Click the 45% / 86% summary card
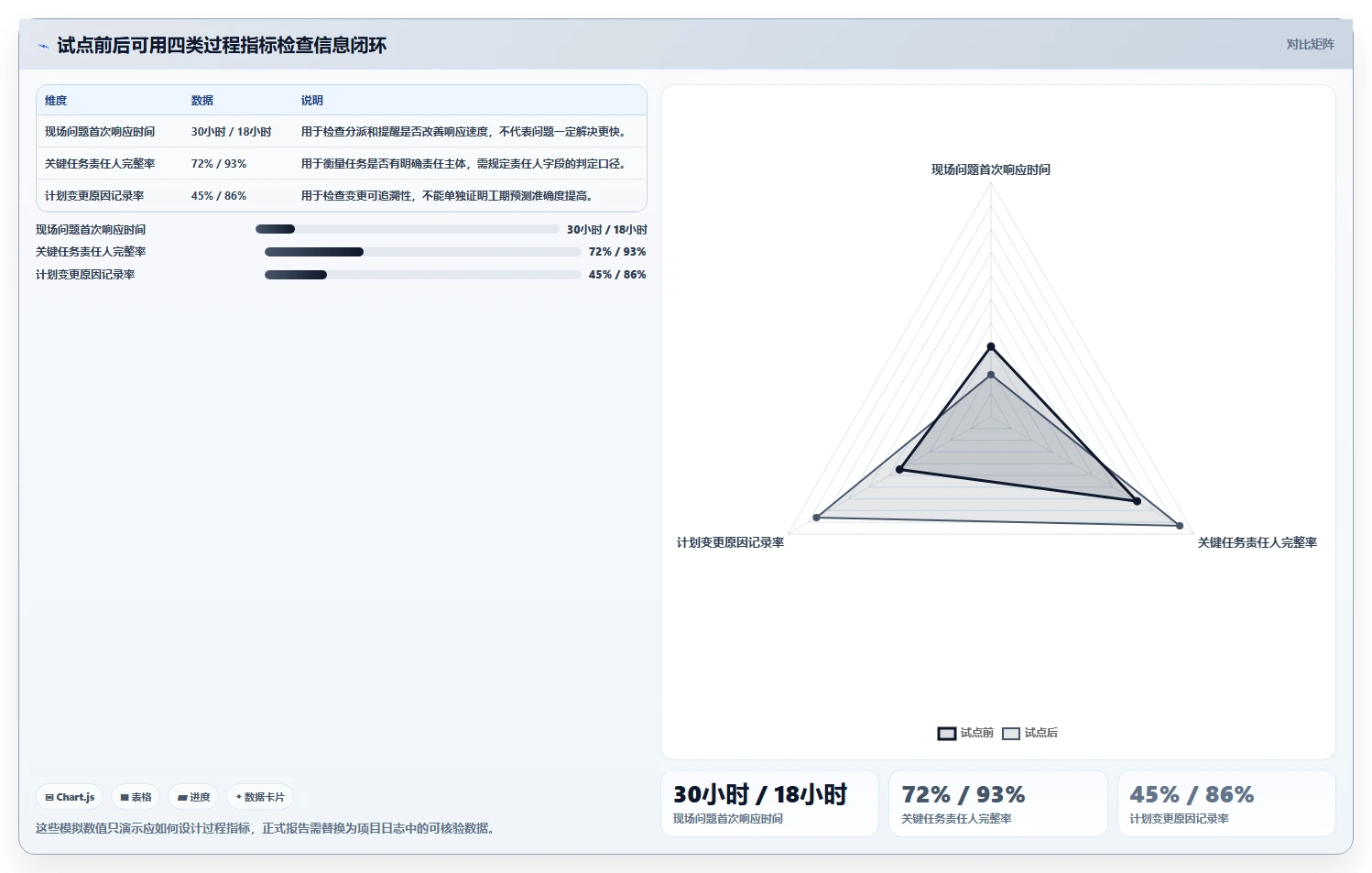Image resolution: width=1372 pixels, height=873 pixels. [1226, 803]
